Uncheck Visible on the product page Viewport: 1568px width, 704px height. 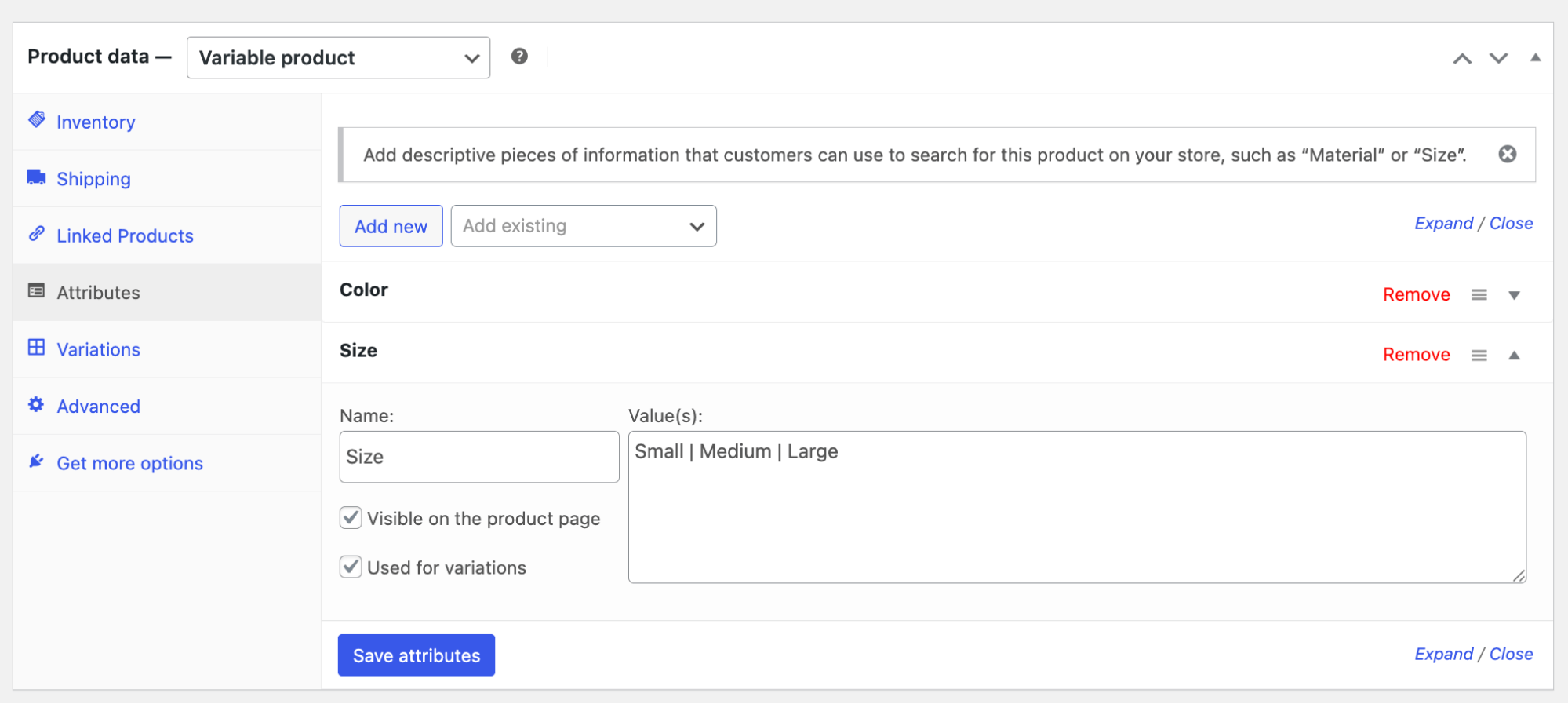[x=351, y=518]
